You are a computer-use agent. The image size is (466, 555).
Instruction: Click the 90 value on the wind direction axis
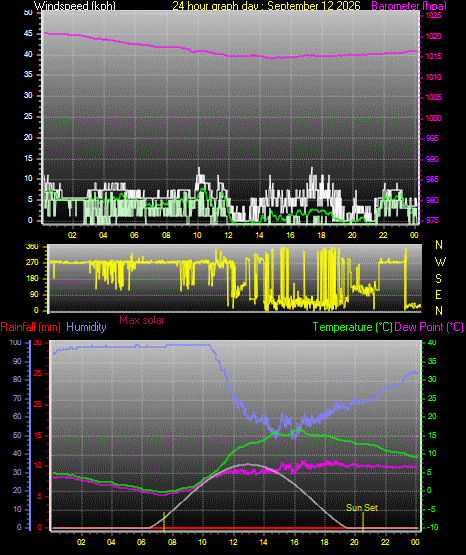34,294
